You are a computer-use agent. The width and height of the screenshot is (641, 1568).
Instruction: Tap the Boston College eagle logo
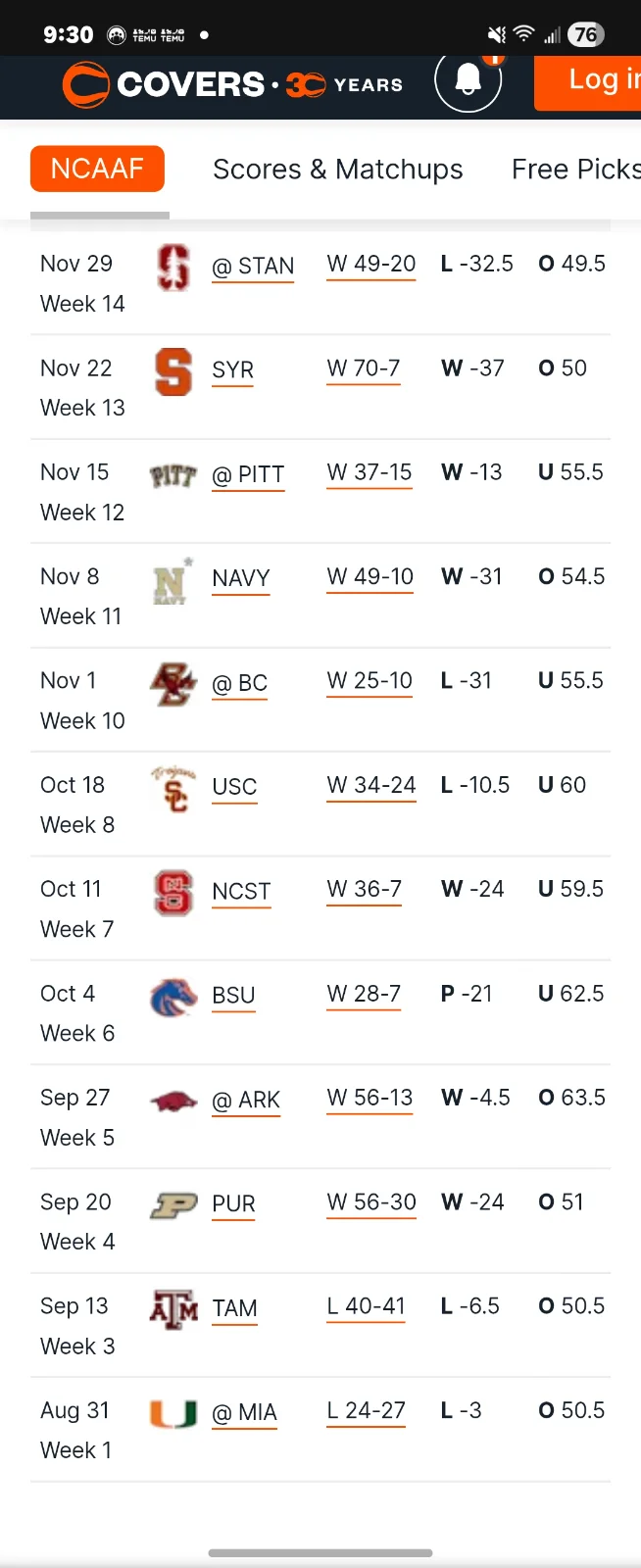(173, 684)
